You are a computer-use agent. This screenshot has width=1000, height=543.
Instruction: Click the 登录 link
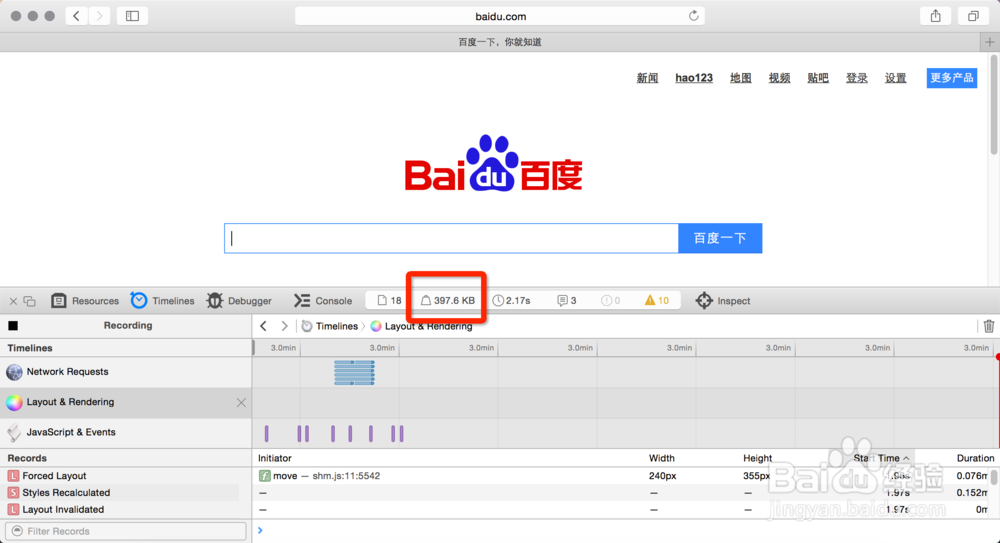(x=857, y=78)
